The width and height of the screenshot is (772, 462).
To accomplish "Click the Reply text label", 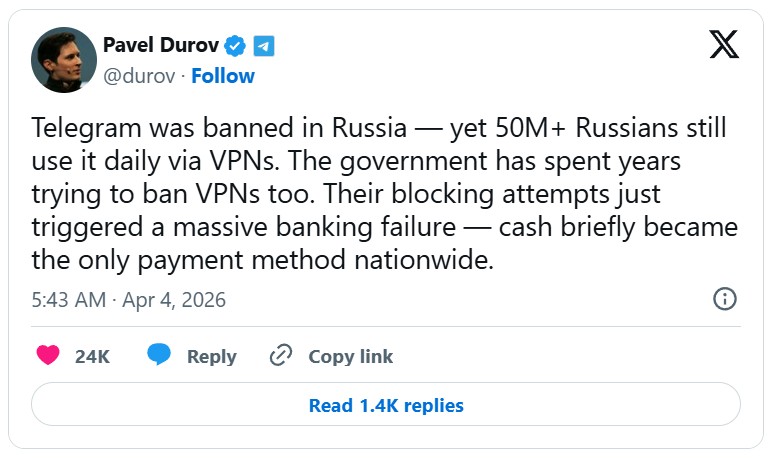I will pos(211,357).
